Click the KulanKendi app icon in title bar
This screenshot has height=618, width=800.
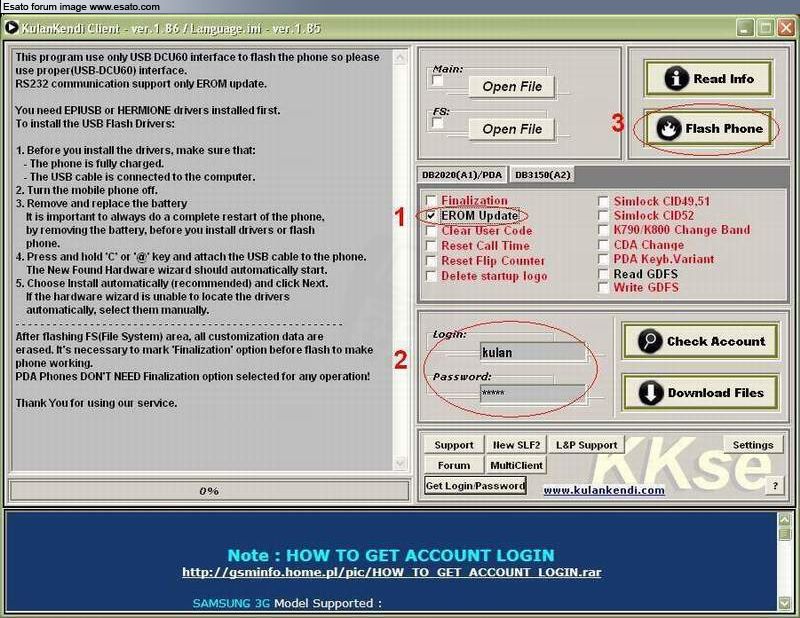[11, 28]
